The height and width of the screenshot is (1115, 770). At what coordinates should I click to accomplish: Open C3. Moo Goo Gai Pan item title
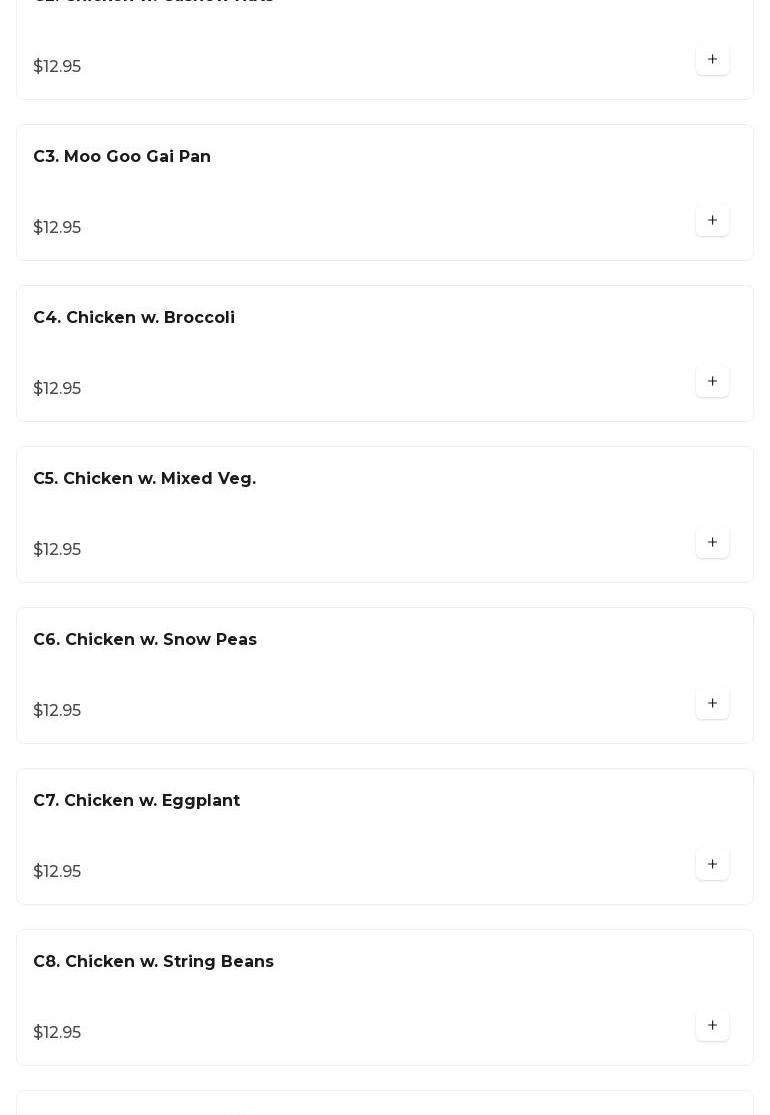tap(122, 157)
